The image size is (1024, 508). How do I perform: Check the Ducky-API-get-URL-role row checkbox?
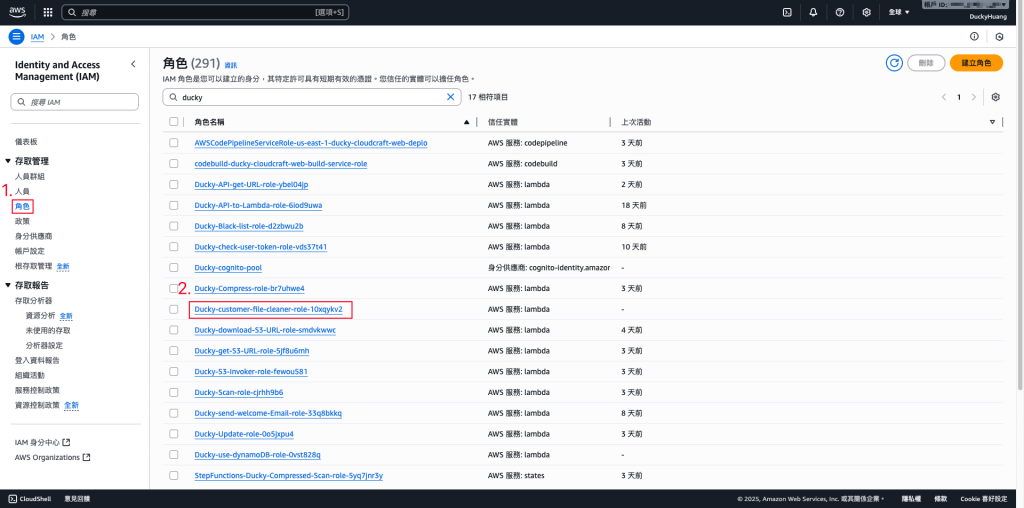[x=174, y=184]
